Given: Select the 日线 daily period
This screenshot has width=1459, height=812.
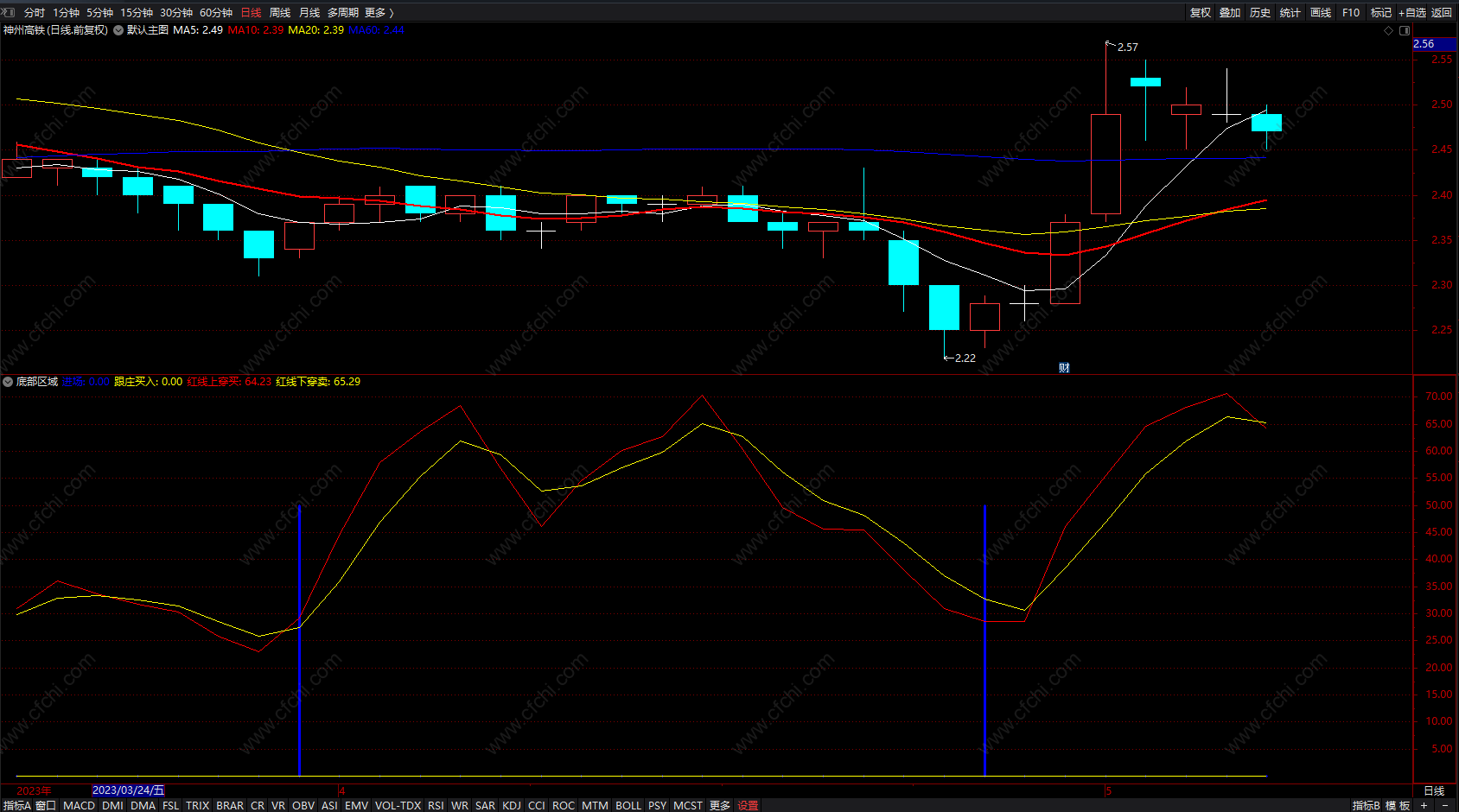Looking at the screenshot, I should 251,12.
